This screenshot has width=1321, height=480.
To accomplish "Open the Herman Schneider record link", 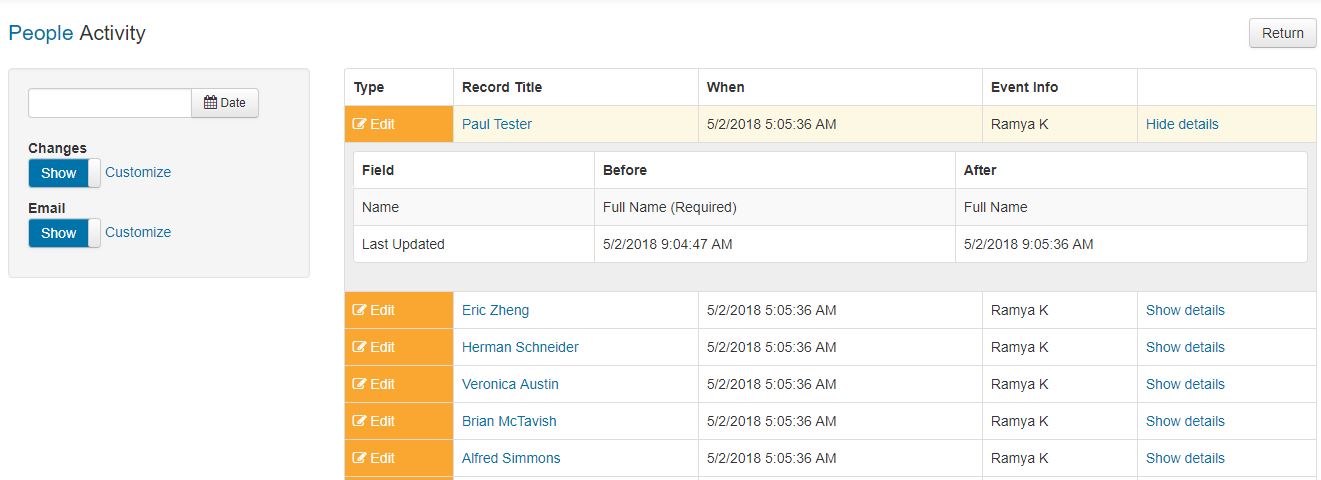I will [520, 347].
